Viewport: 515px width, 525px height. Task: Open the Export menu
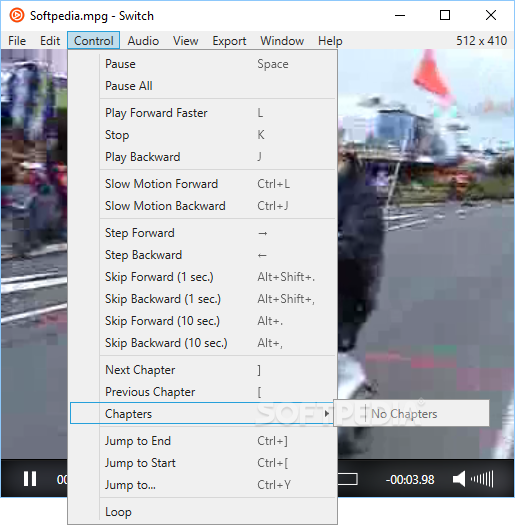coord(229,41)
